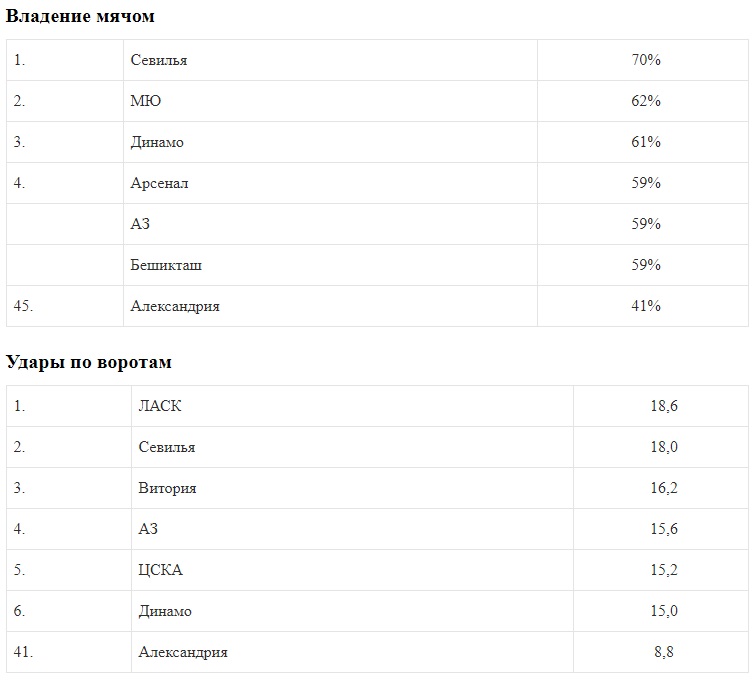Select the Арсенал team cell

pos(159,183)
